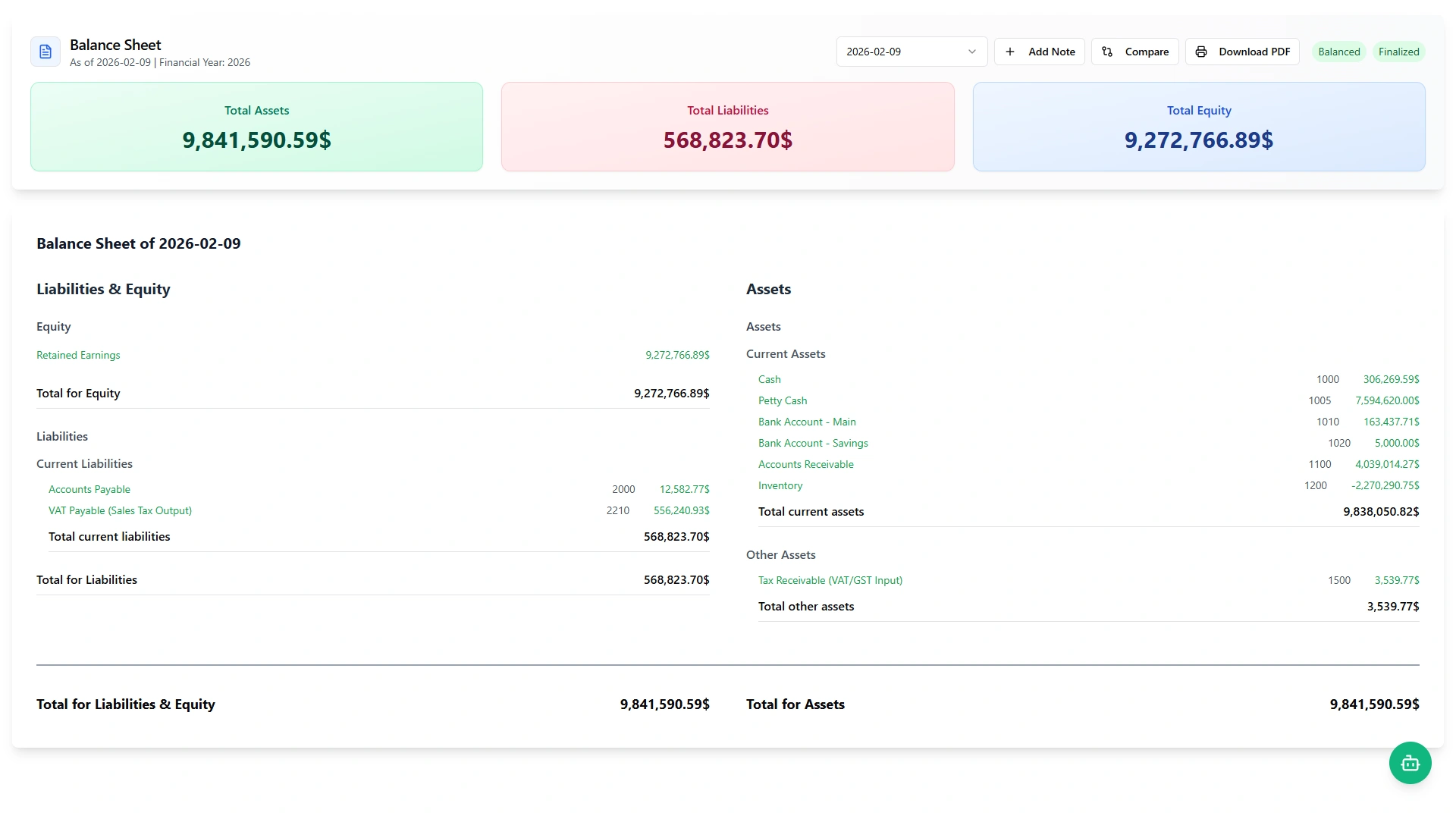Image resolution: width=1456 pixels, height=819 pixels.
Task: Open the Bank Account - Savings entry
Action: (813, 443)
